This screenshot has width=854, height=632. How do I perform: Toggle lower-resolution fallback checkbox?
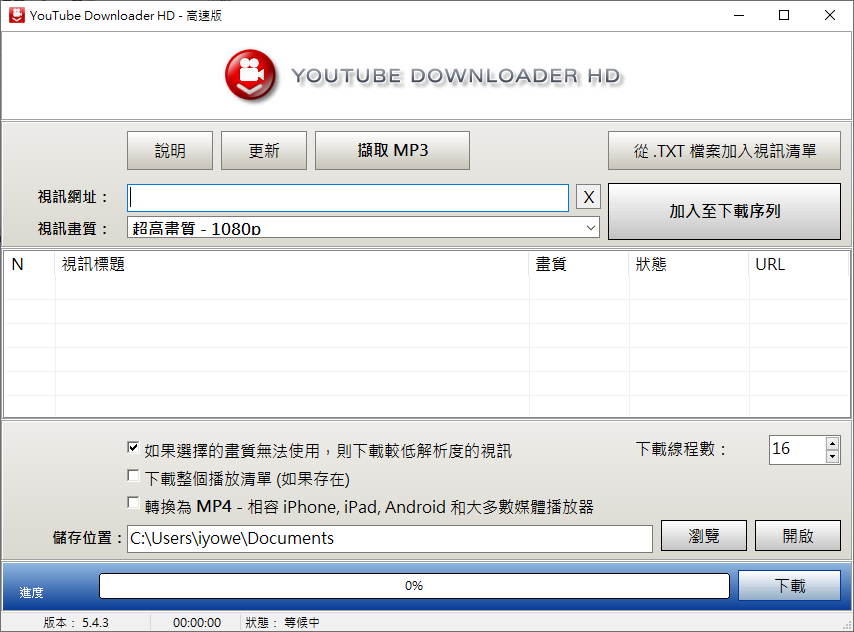point(133,448)
